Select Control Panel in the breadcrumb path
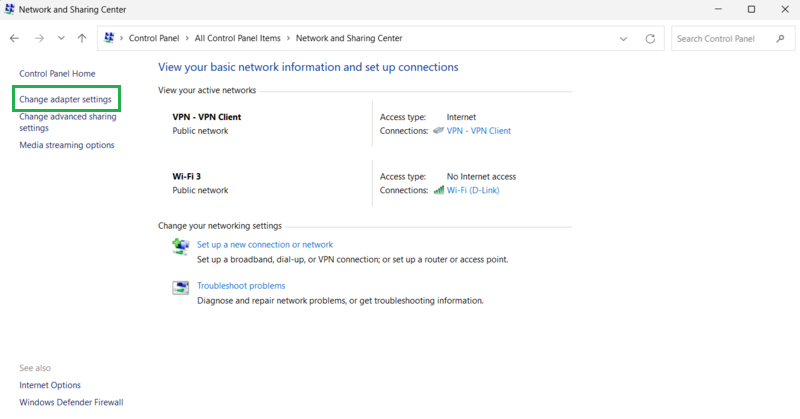 154,39
